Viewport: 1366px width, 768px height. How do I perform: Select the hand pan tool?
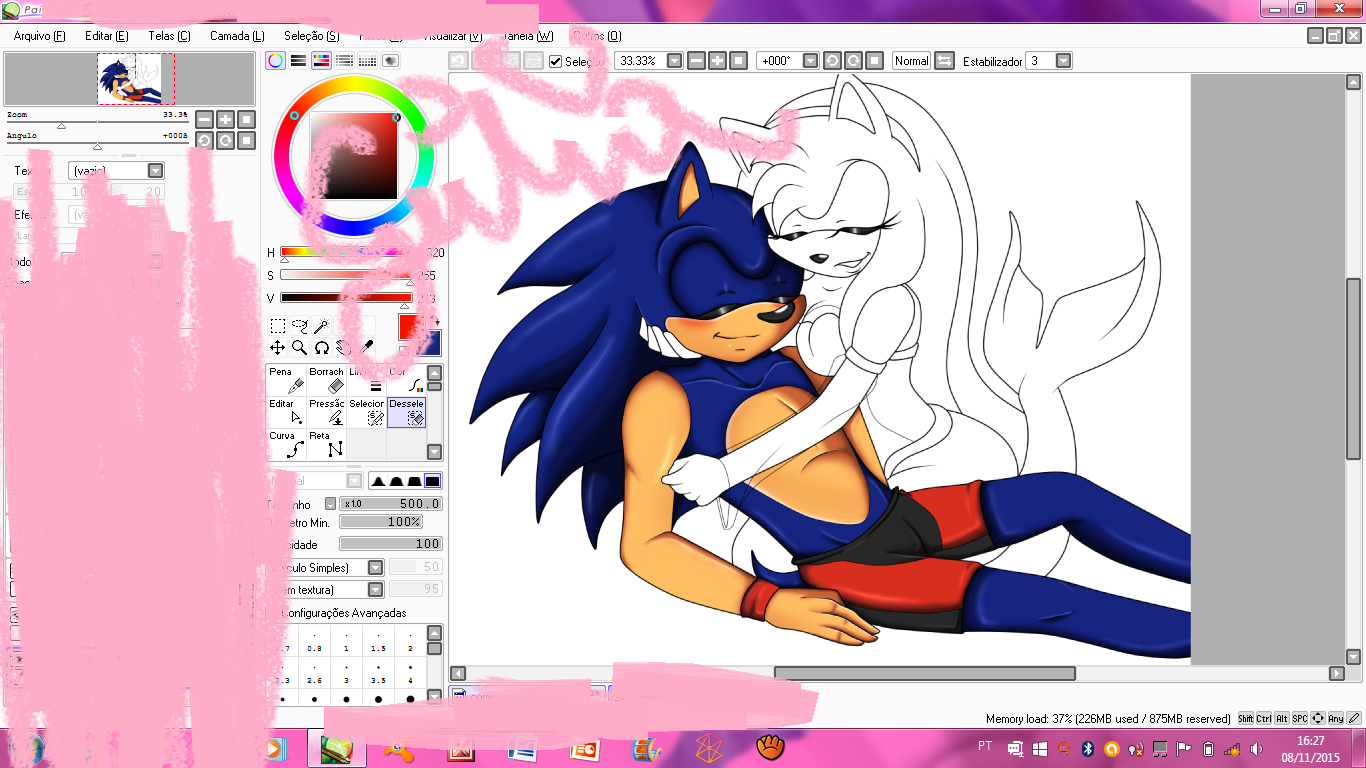(343, 348)
